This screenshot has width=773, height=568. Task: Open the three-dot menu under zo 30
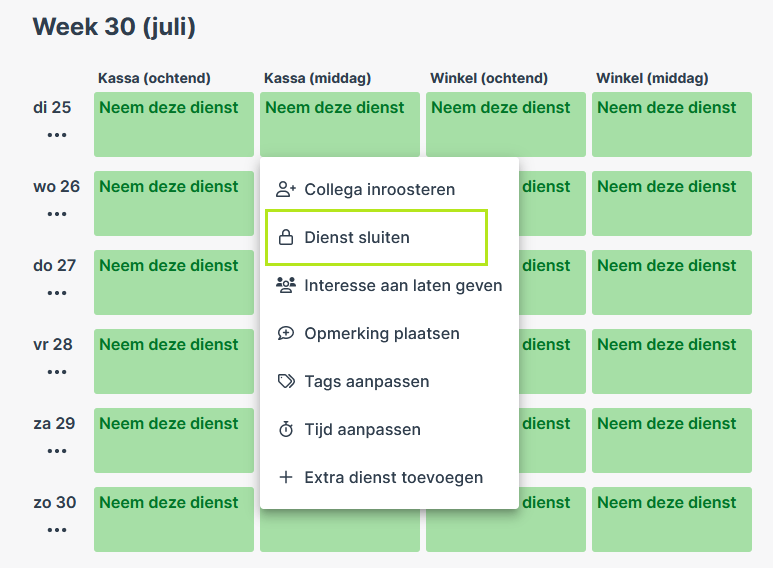[57, 530]
